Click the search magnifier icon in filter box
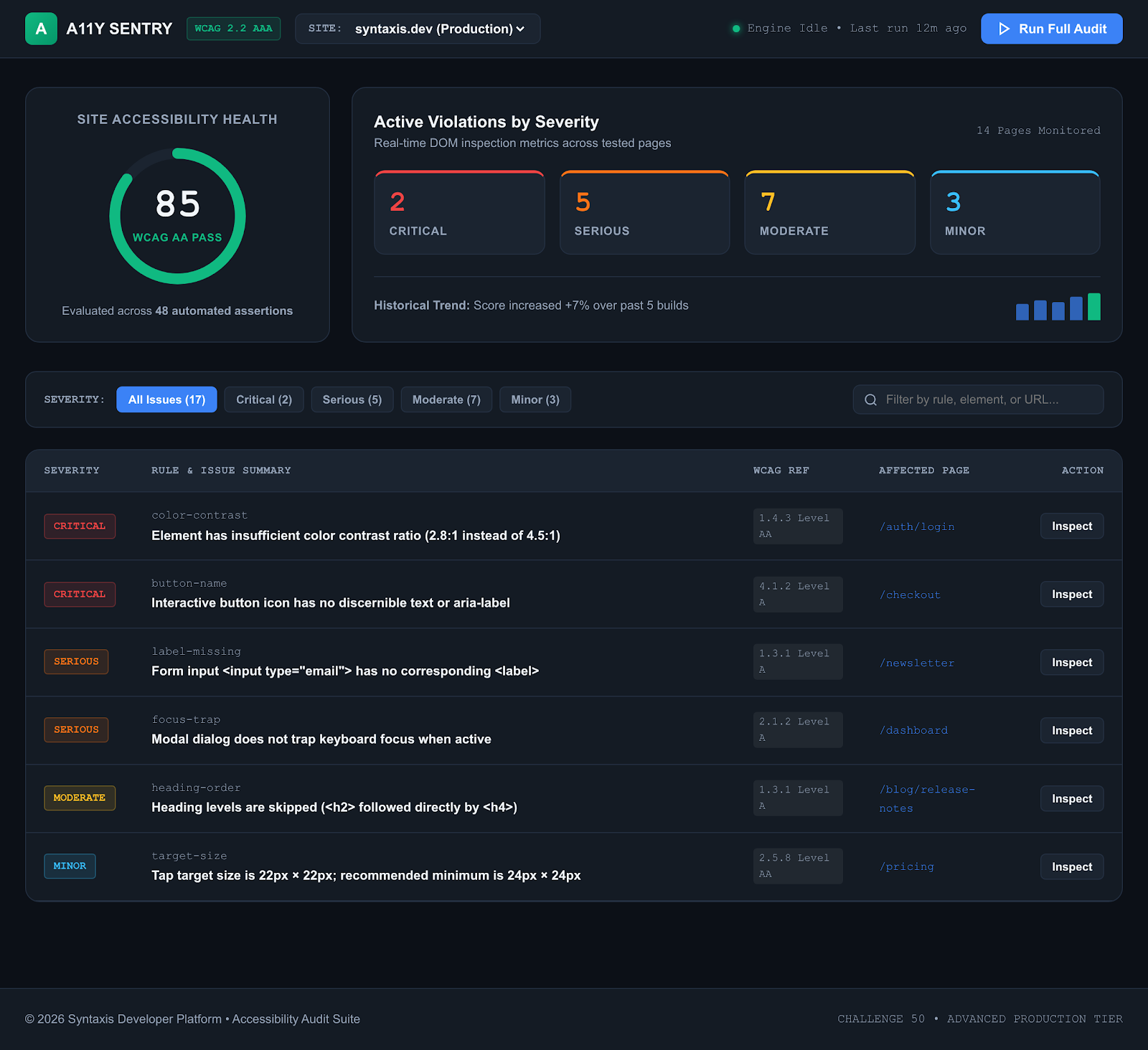Screen dimensions: 1148x1050 point(870,400)
